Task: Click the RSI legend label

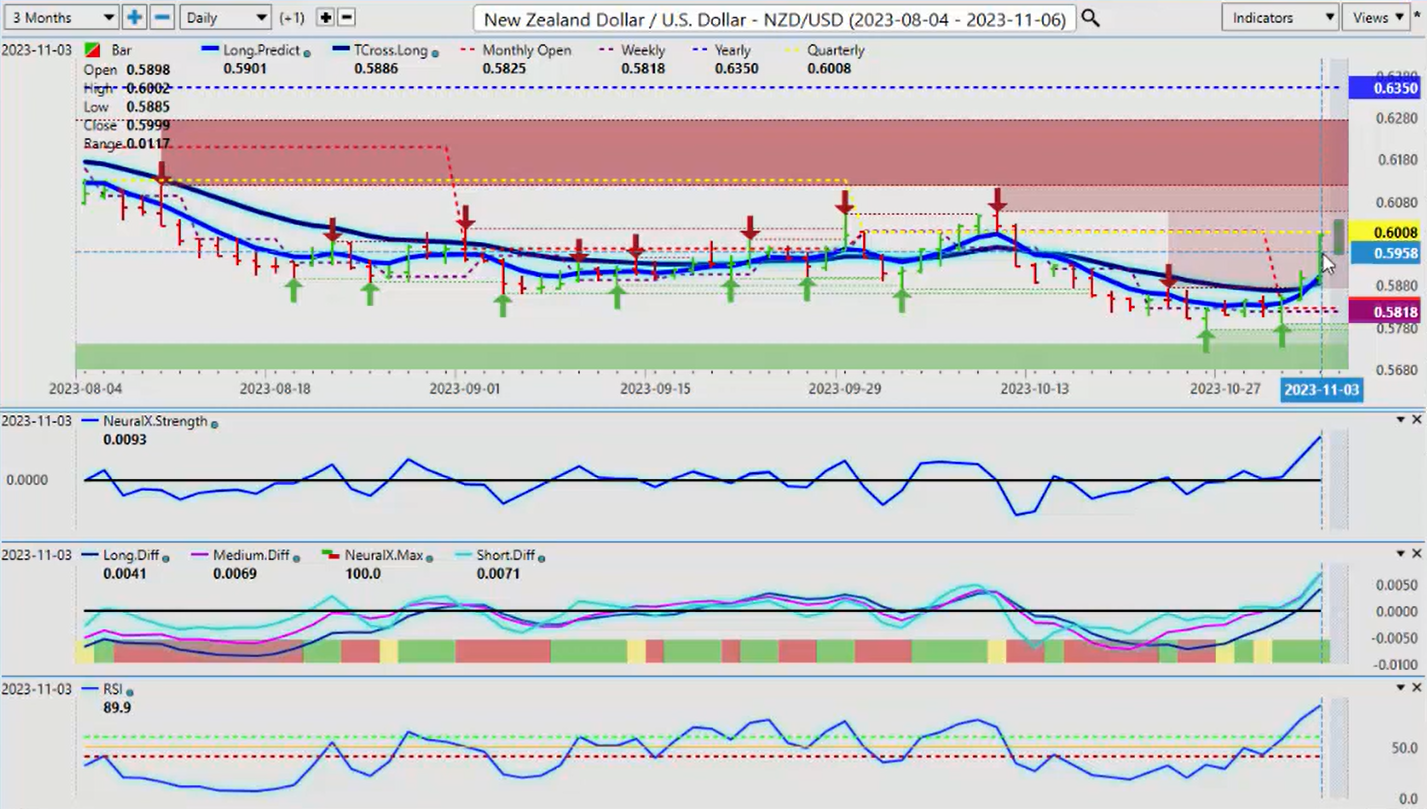Action: tap(112, 689)
